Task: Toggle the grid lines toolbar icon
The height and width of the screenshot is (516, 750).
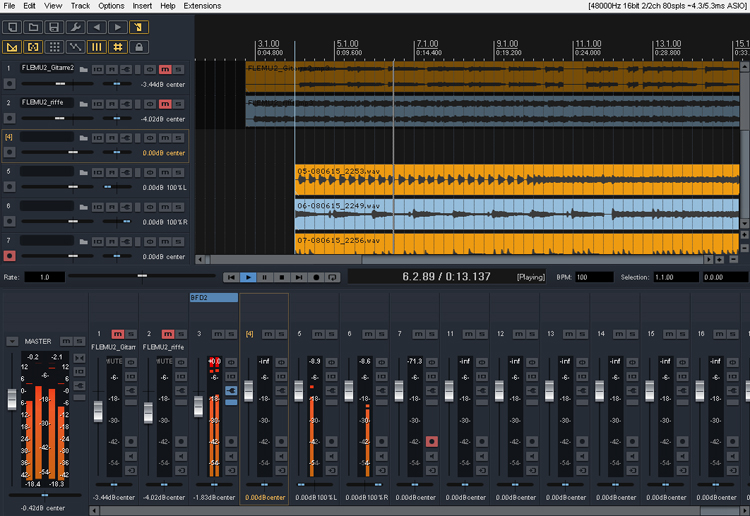Action: (x=97, y=47)
